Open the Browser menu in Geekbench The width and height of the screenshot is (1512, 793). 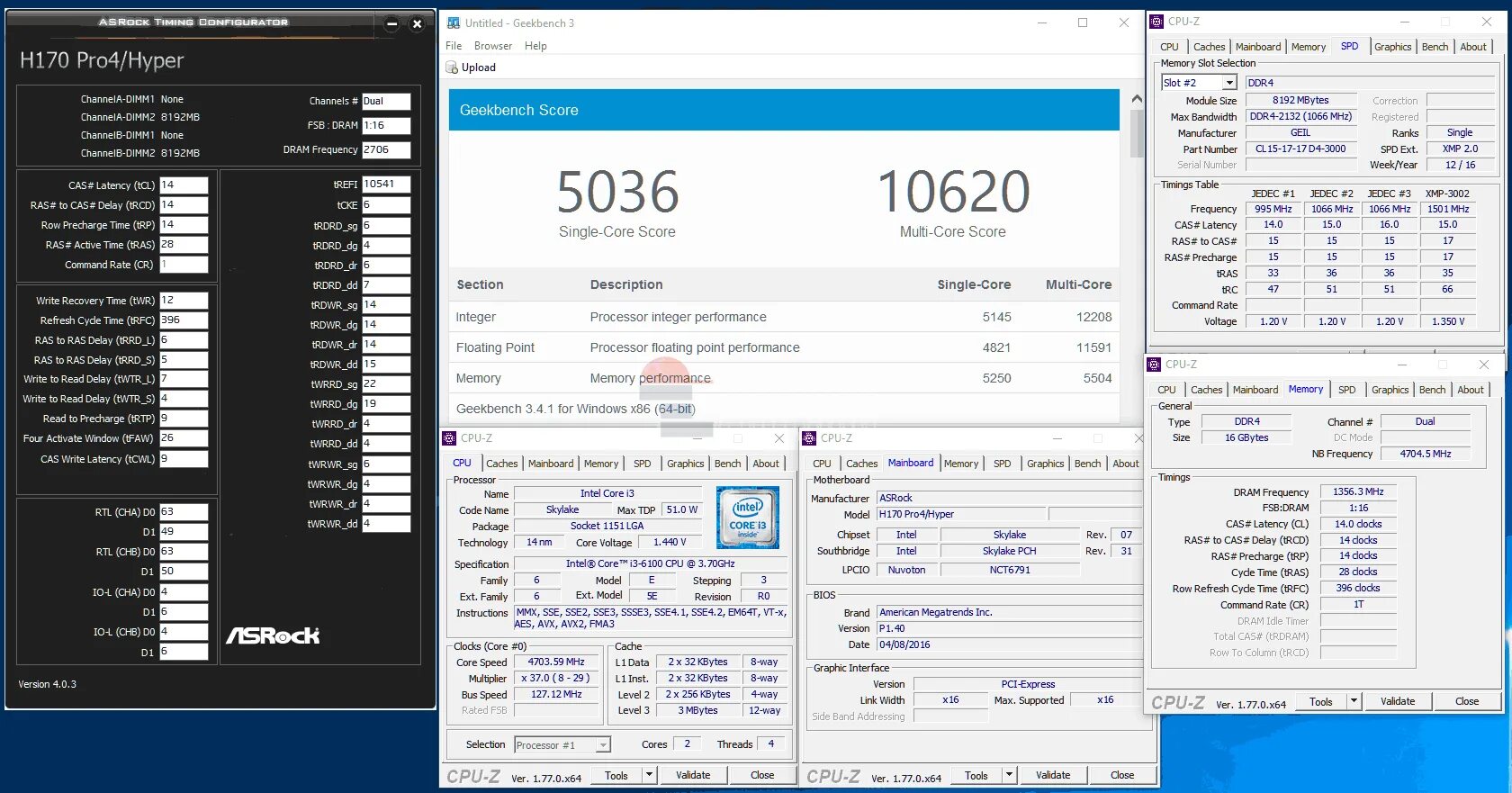tap(493, 46)
